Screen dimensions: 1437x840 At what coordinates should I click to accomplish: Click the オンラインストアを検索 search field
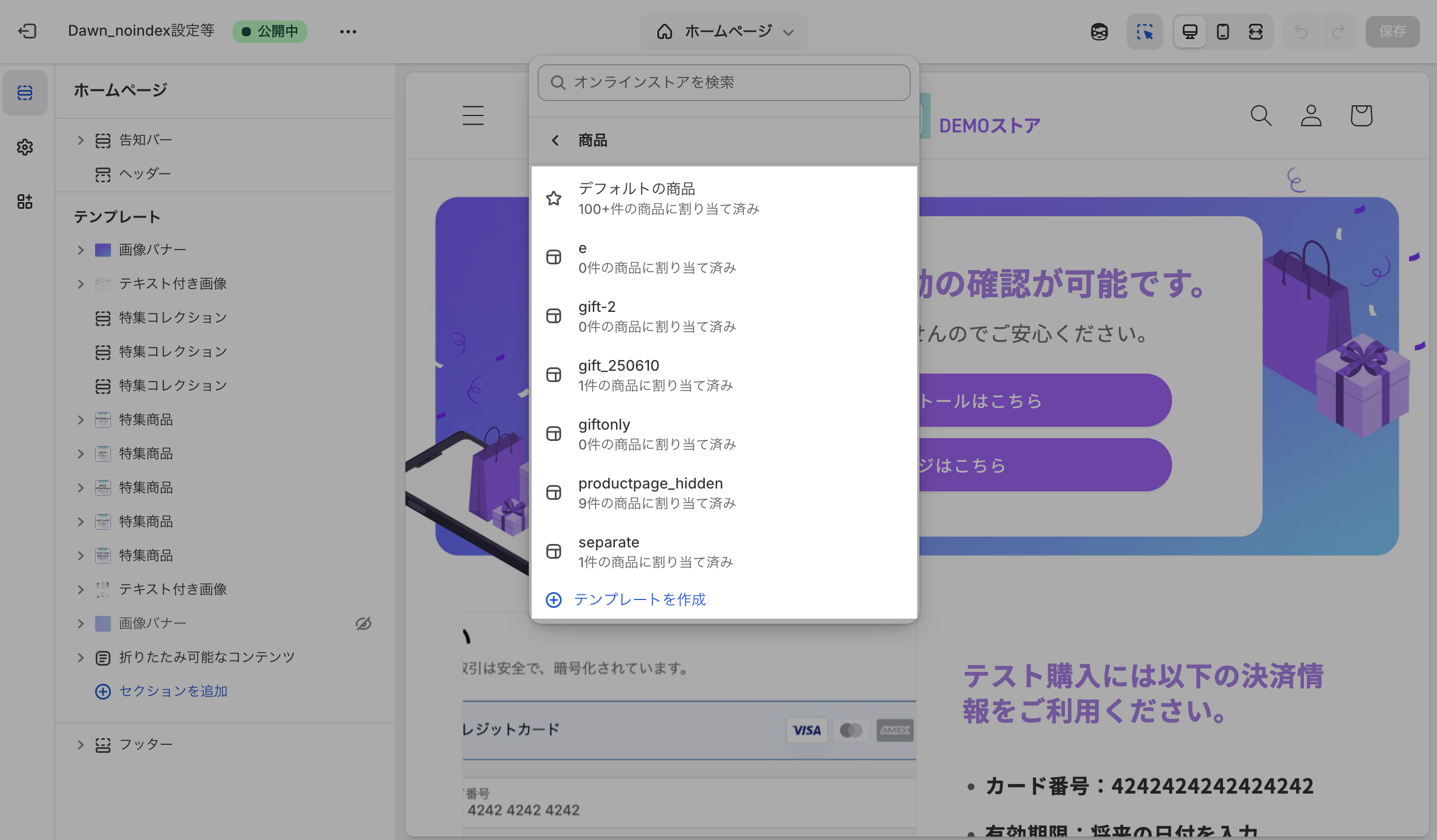(x=723, y=83)
